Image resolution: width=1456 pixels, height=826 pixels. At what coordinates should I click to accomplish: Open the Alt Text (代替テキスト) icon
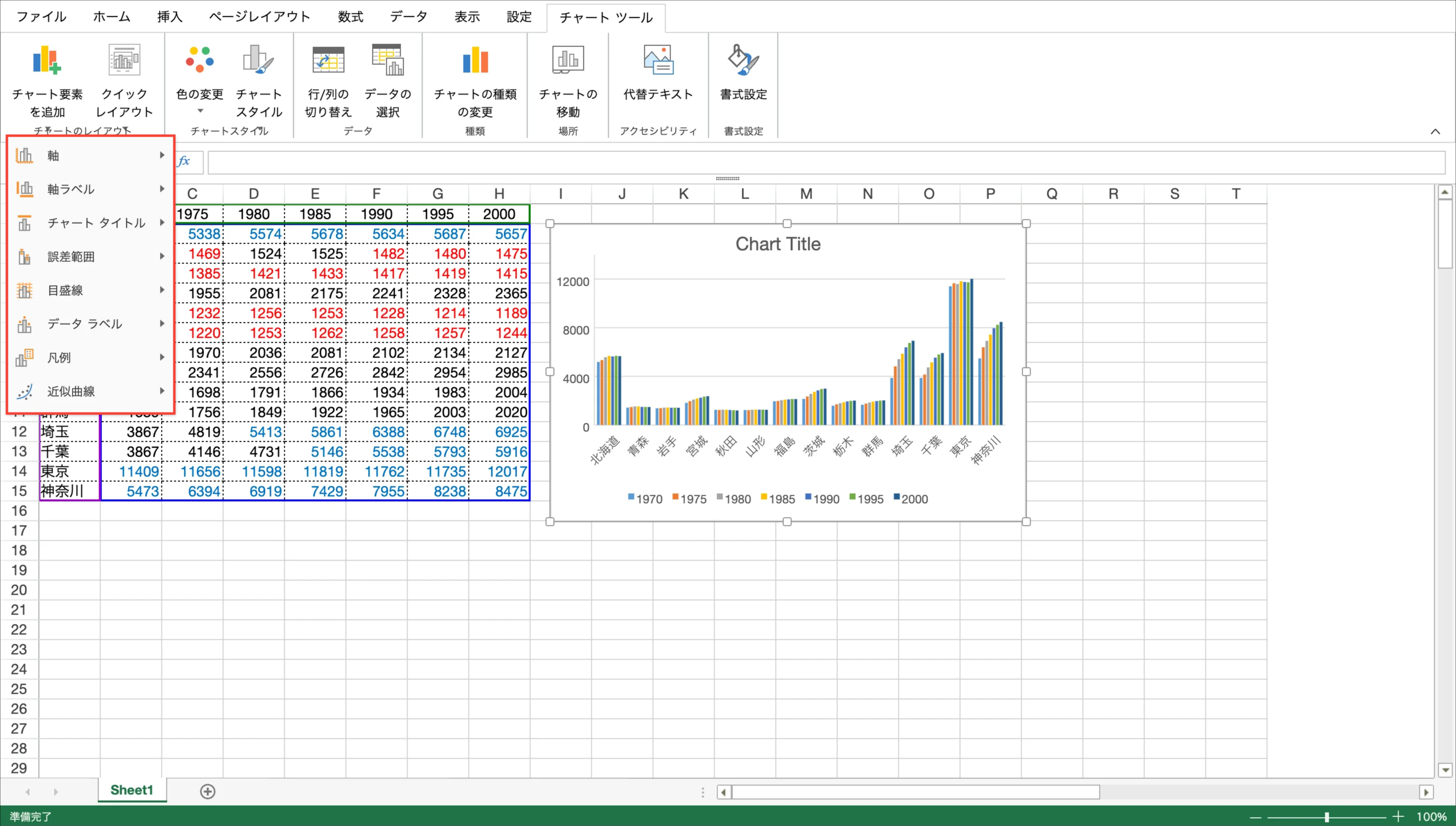pos(658,60)
